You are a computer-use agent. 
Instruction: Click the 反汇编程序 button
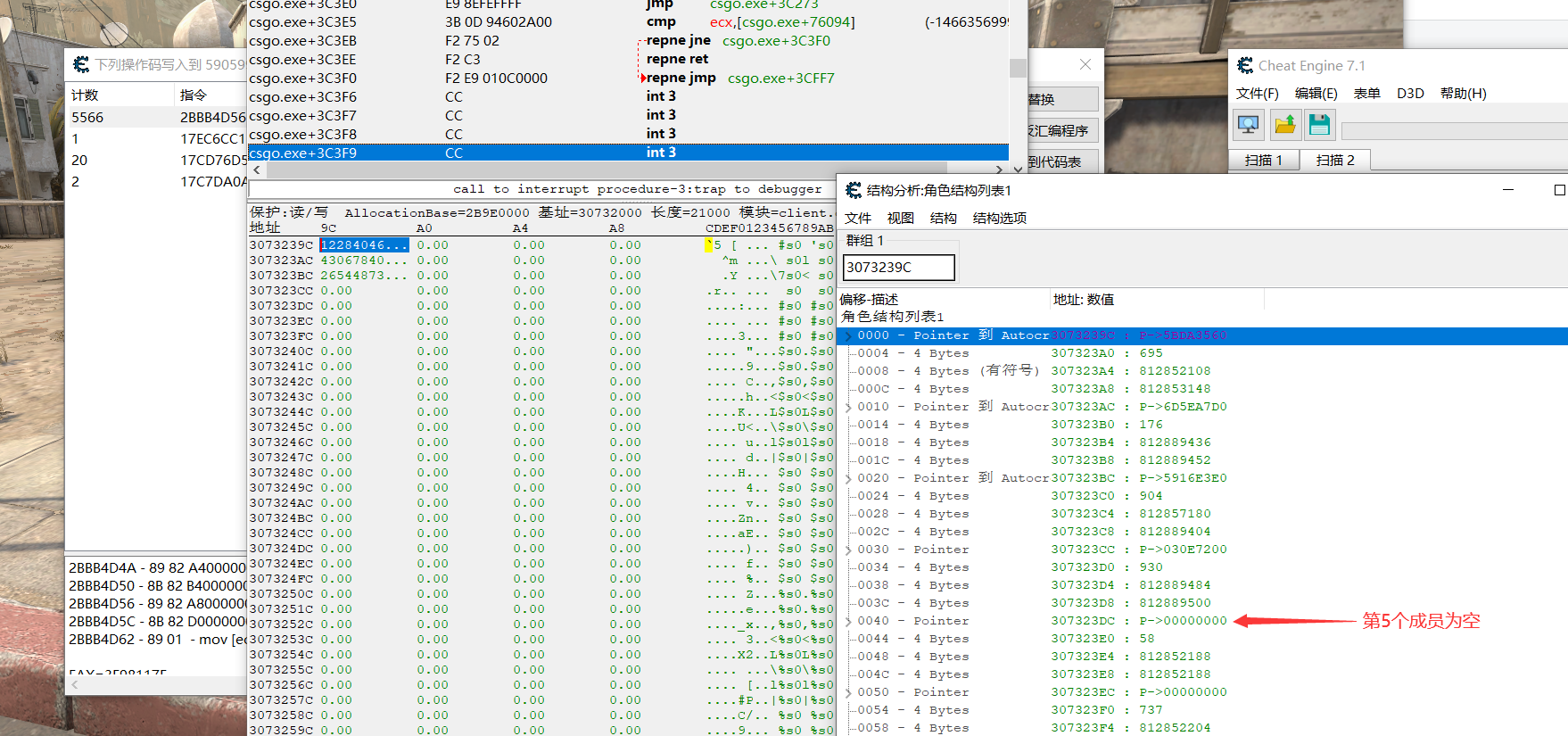pos(1061,130)
